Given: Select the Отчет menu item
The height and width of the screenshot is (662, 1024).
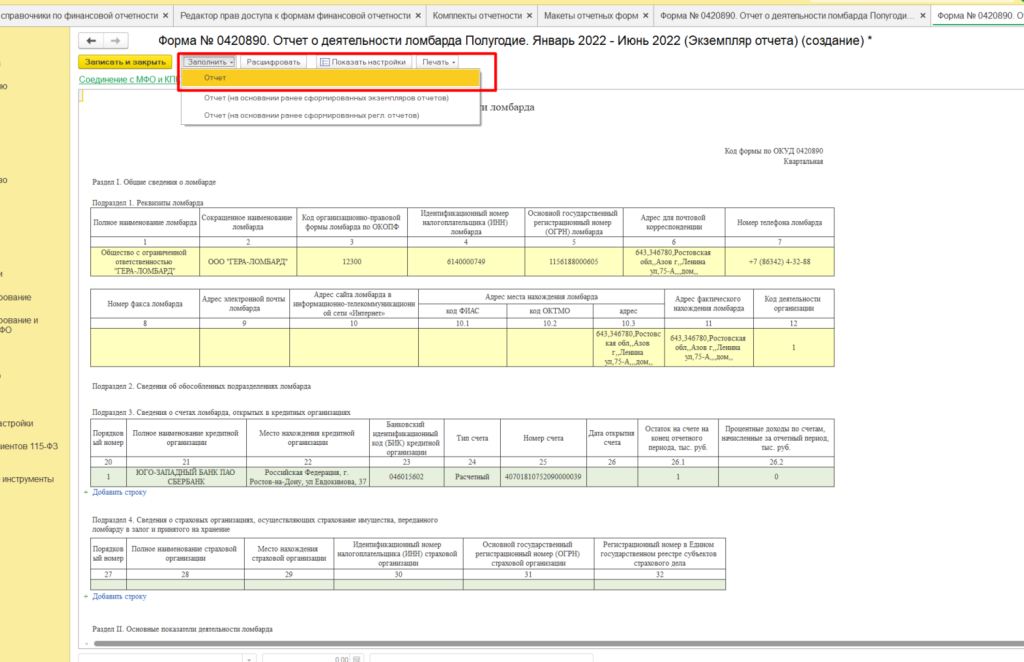Looking at the screenshot, I should click(215, 78).
